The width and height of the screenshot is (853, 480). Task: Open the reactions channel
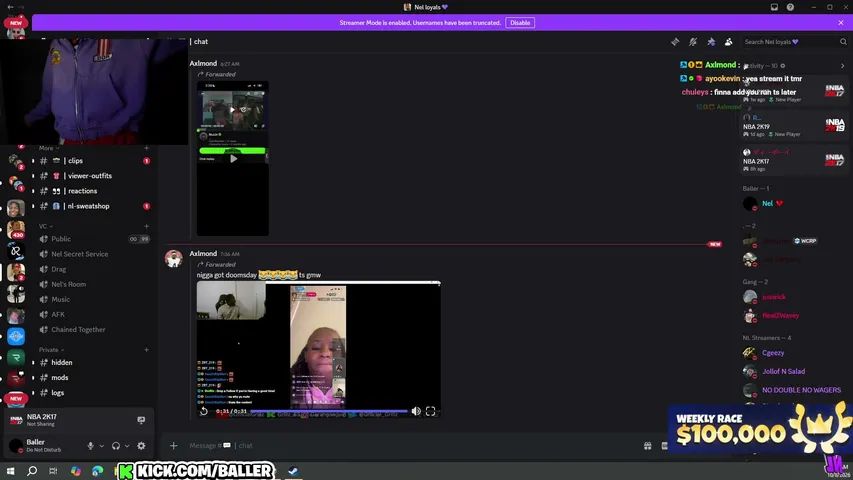click(x=83, y=191)
